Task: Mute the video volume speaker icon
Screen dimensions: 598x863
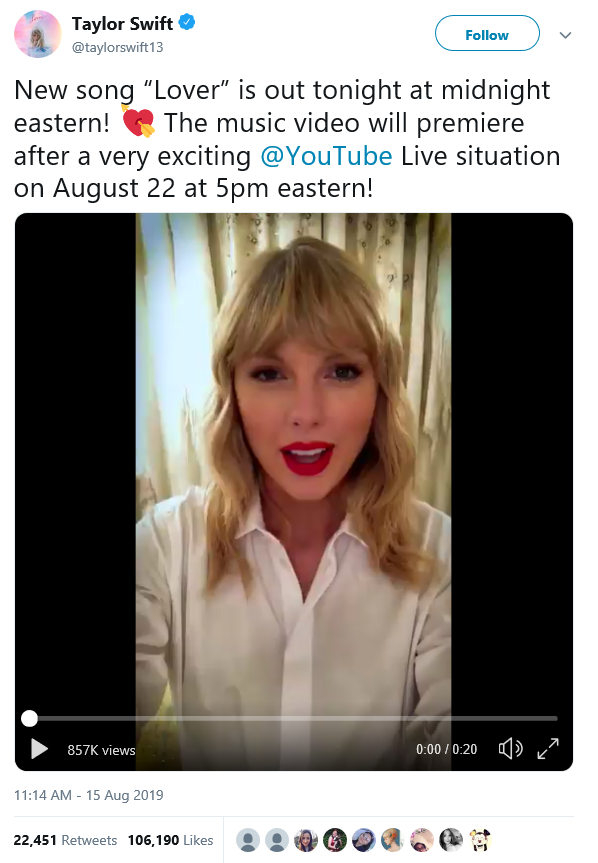Action: click(511, 749)
